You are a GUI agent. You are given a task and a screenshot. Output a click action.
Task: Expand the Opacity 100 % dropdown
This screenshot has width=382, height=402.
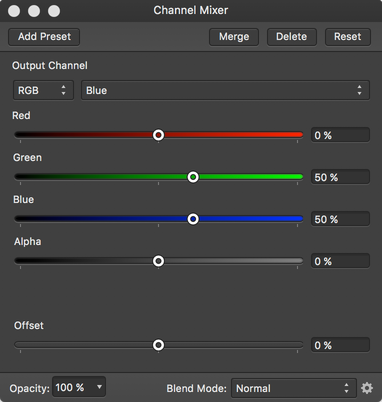[79, 387]
